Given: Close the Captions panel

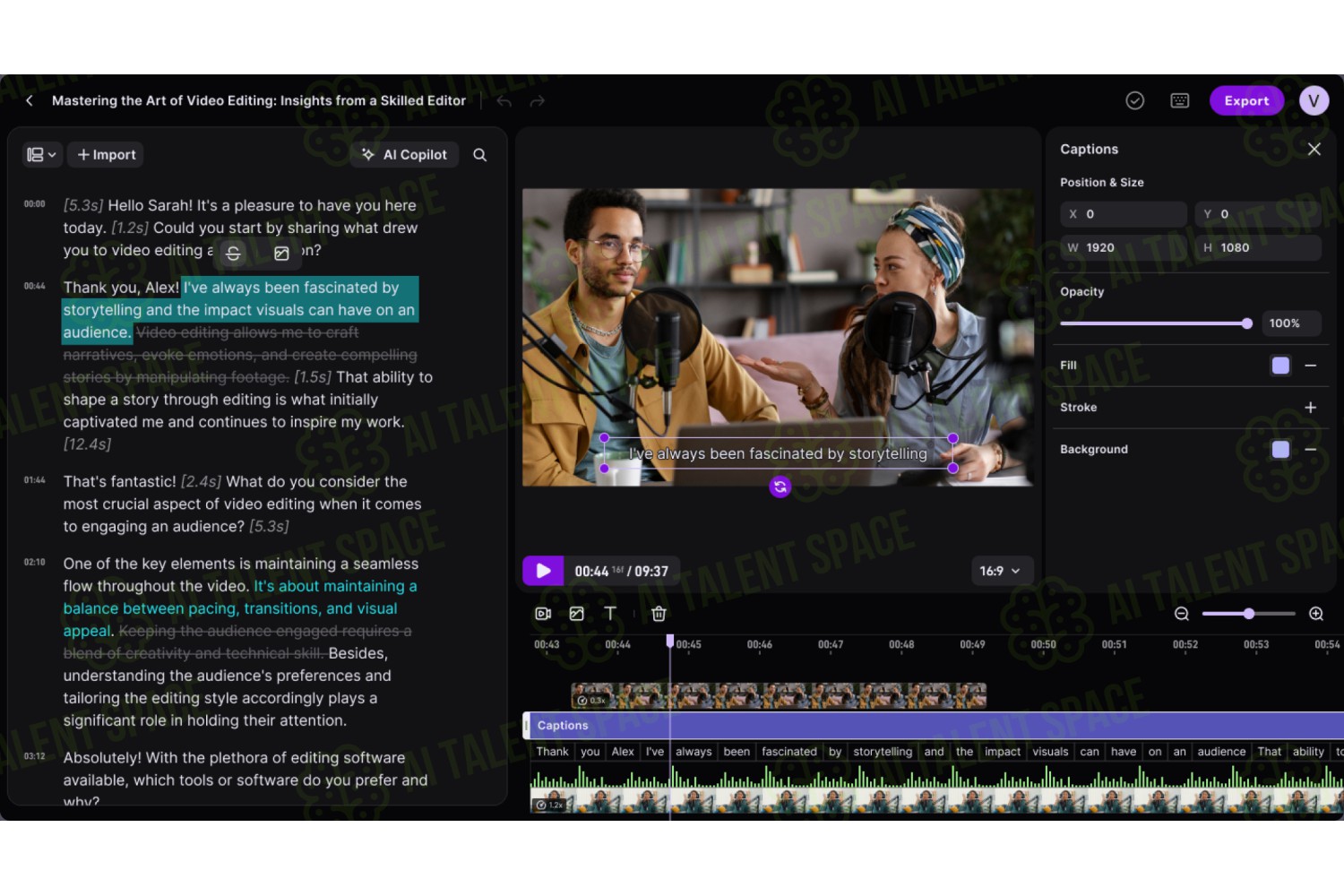Looking at the screenshot, I should [x=1314, y=149].
